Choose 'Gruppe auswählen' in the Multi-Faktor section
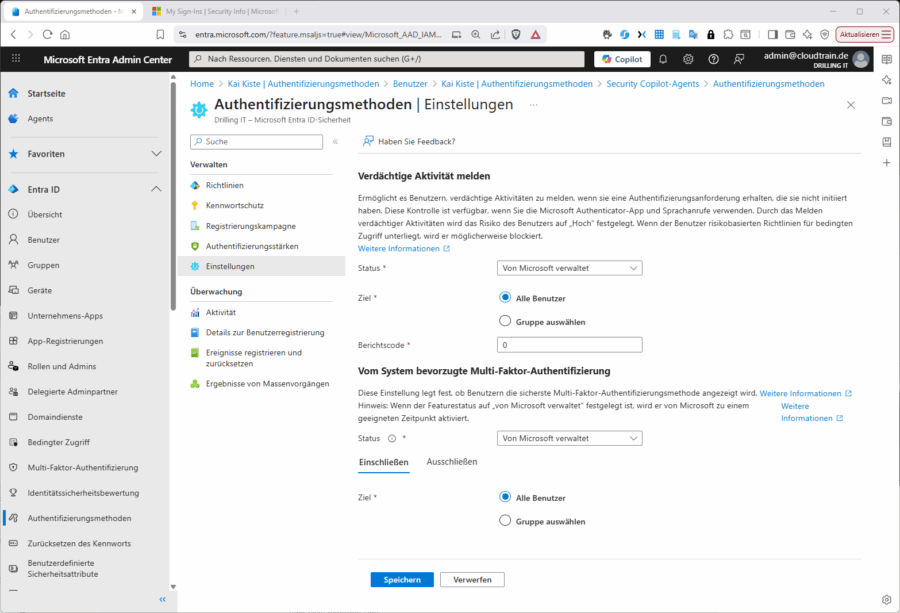This screenshot has width=900, height=613. (505, 521)
